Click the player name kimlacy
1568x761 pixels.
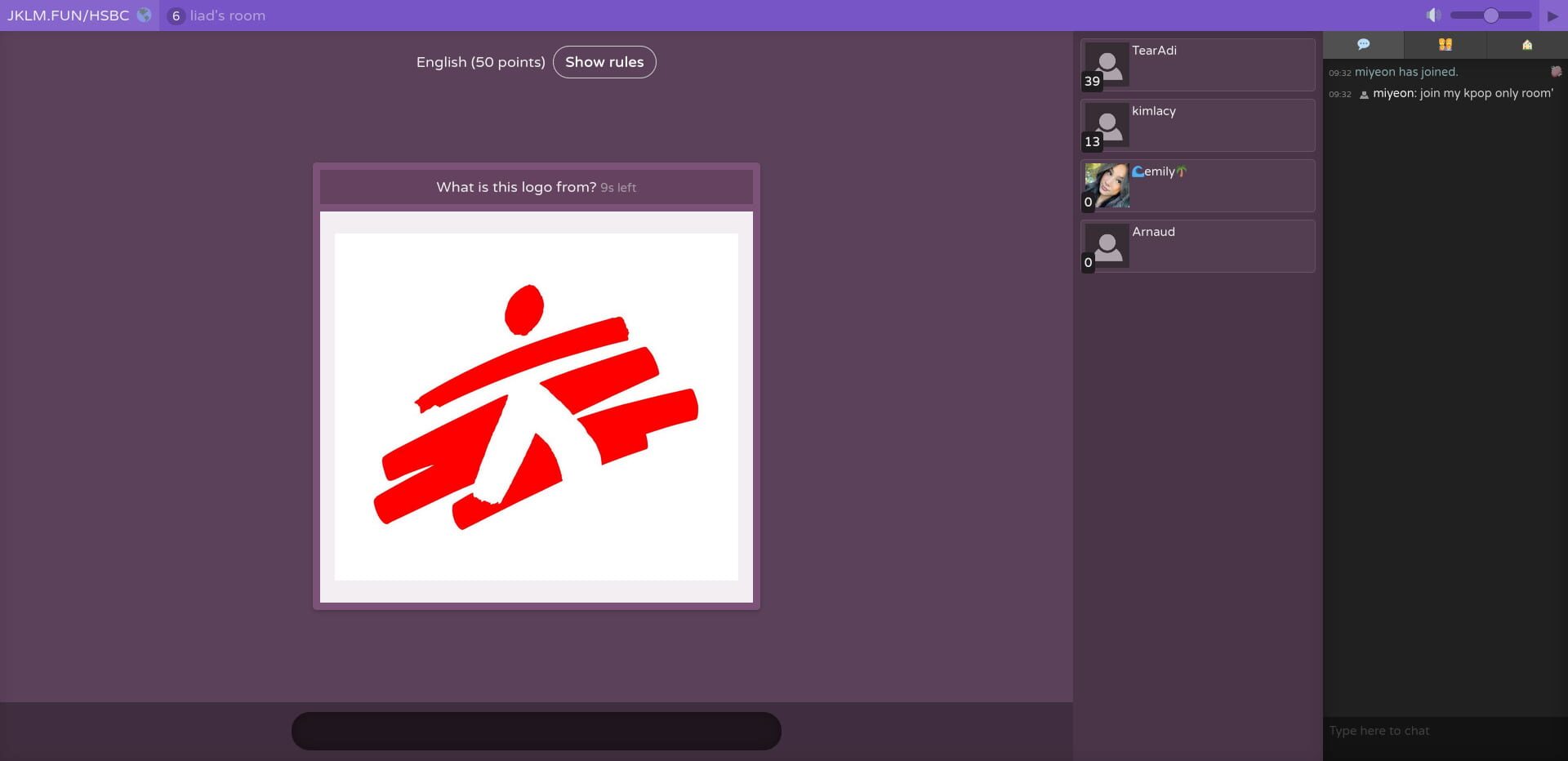click(1154, 111)
